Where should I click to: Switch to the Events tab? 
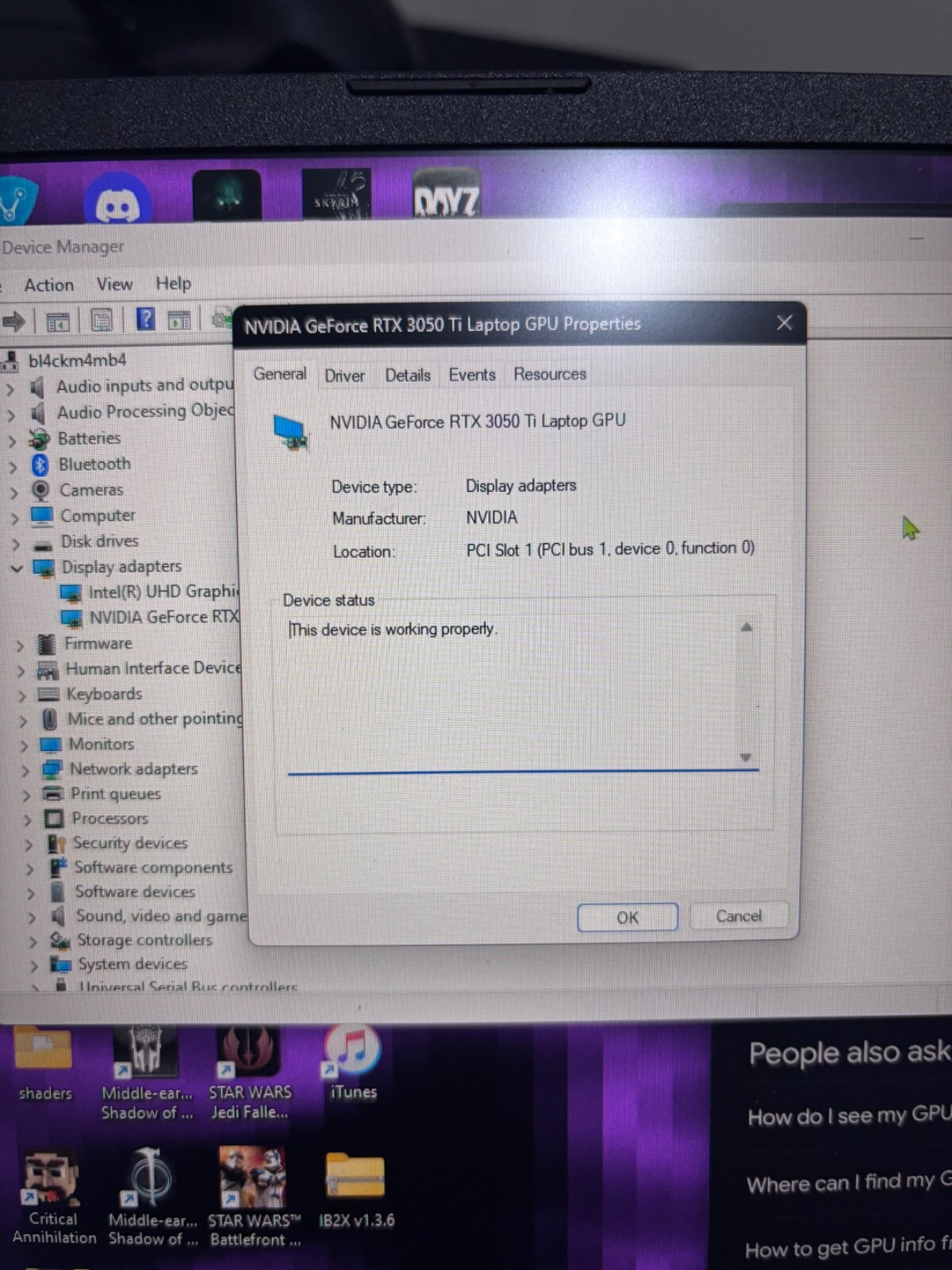[x=472, y=375]
